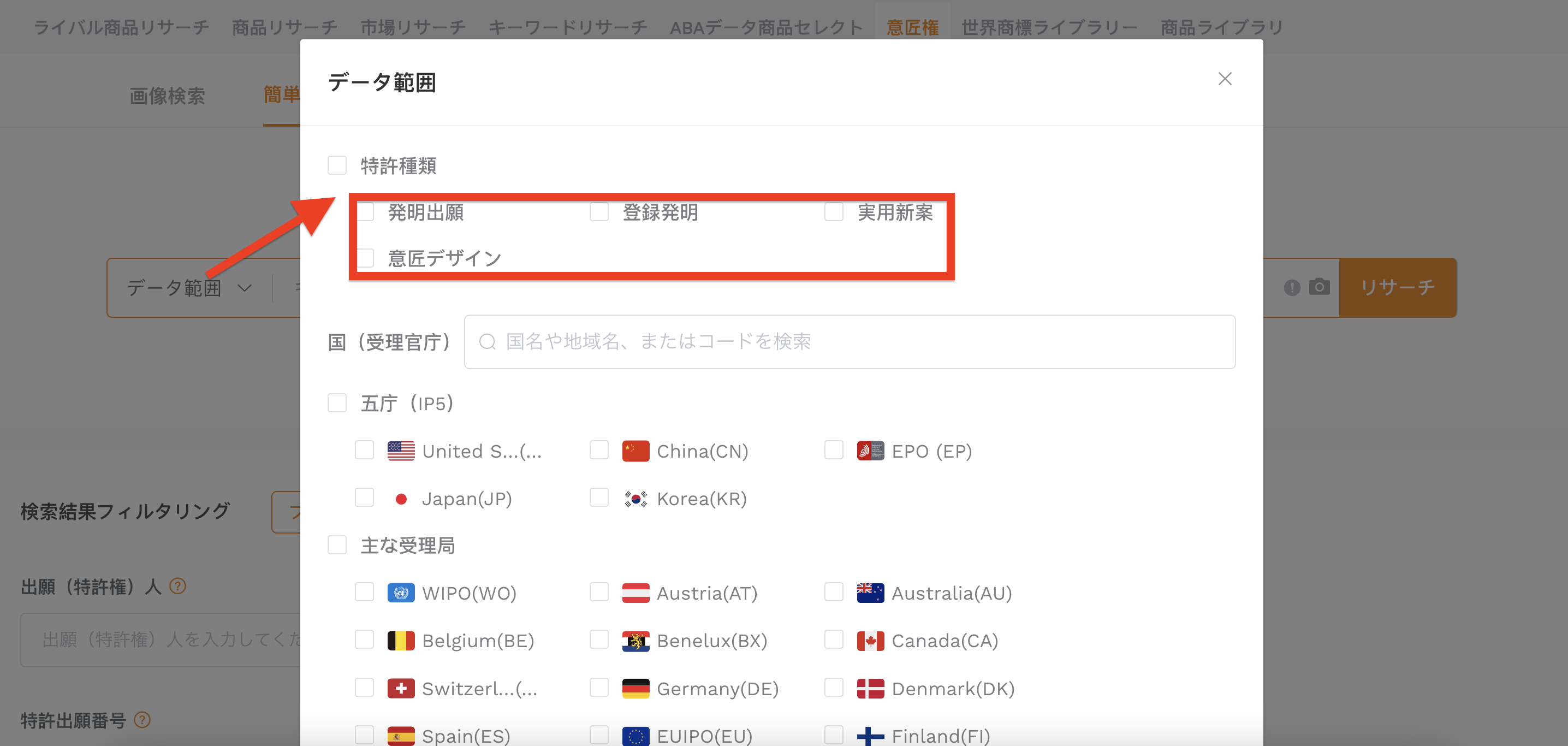
Task: Click the 発明出願 label
Action: [425, 212]
